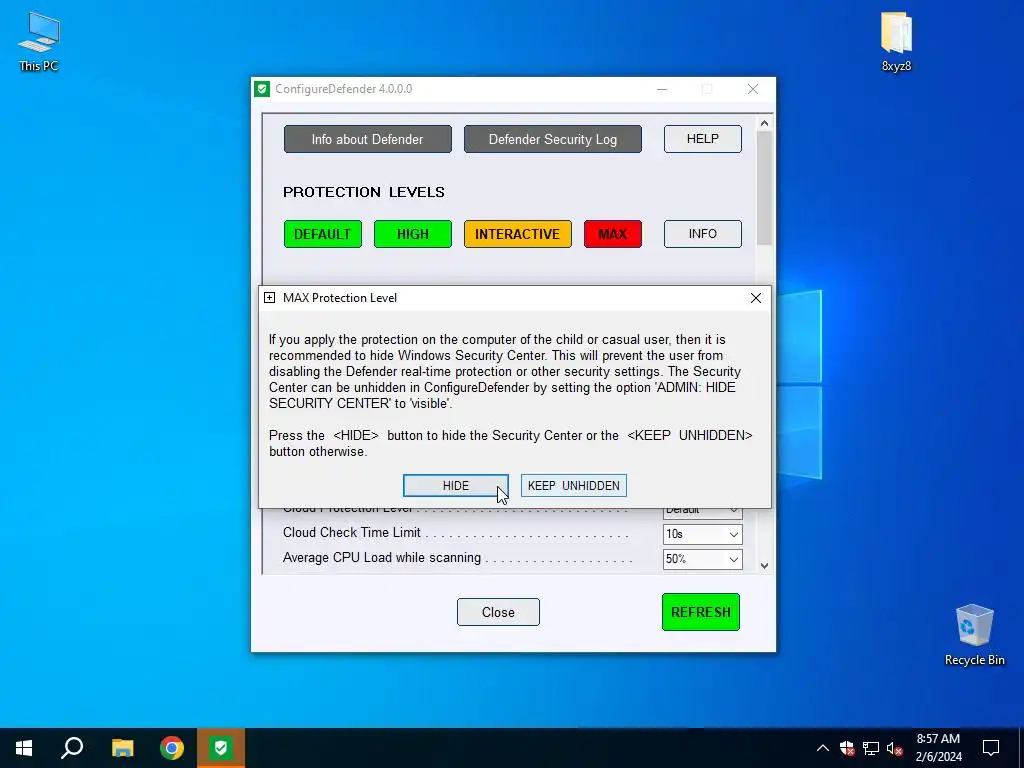Close the MAX Protection Level dialog
Viewport: 1024px width, 768px height.
click(x=756, y=298)
